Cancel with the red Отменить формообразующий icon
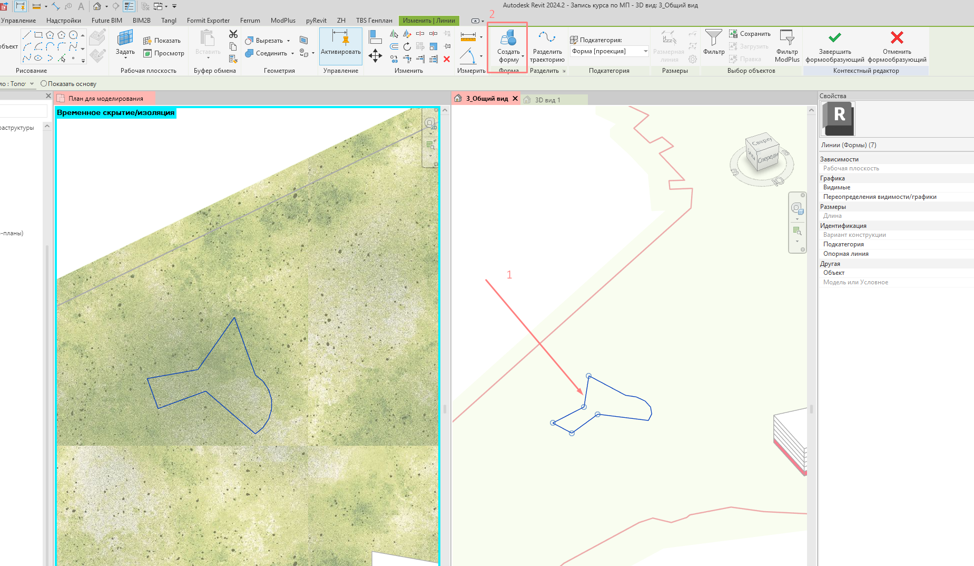This screenshot has width=974, height=566. pos(896,37)
